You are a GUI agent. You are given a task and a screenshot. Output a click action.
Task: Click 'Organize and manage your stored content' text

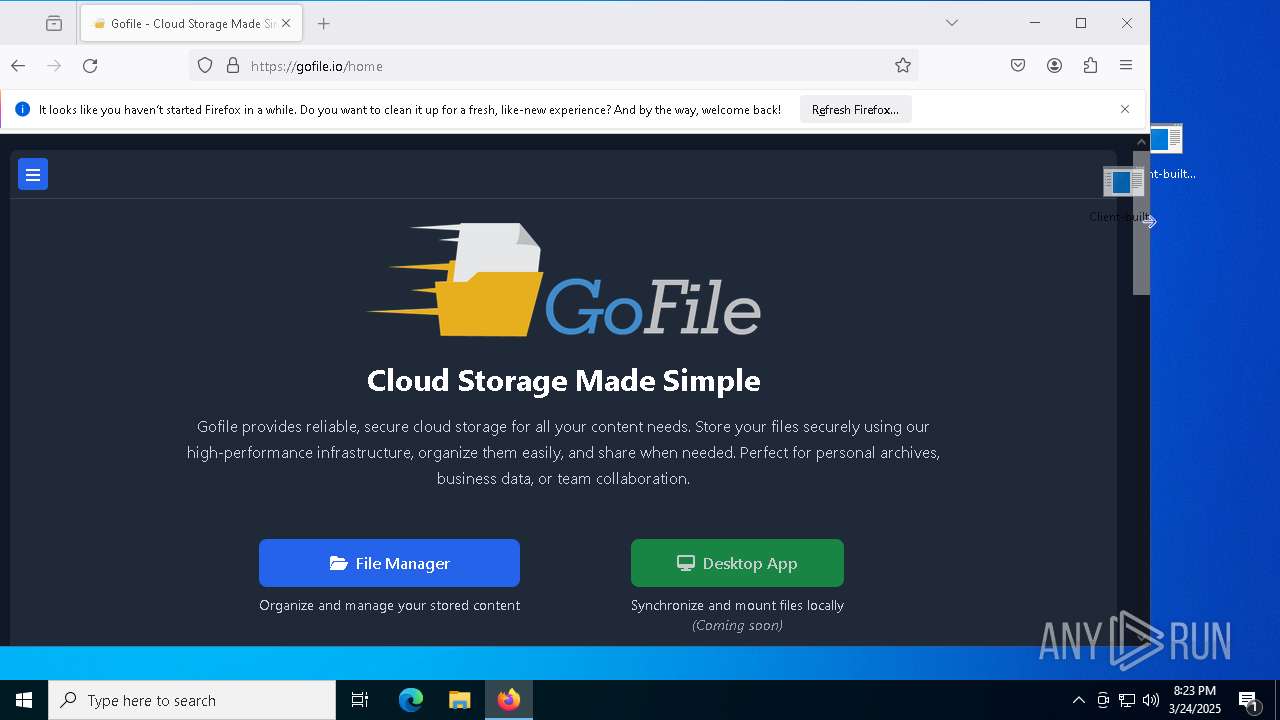tap(389, 605)
